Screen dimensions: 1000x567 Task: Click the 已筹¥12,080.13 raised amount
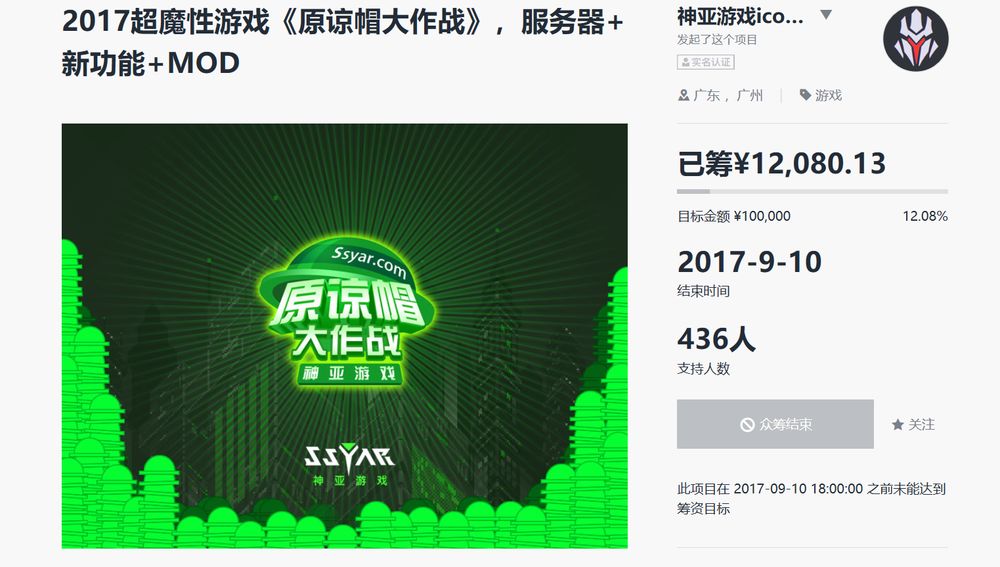(781, 164)
